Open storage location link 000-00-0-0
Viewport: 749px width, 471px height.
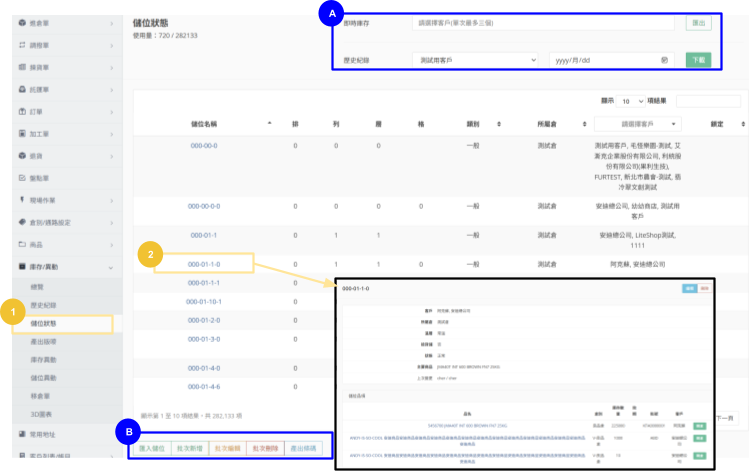(x=204, y=206)
